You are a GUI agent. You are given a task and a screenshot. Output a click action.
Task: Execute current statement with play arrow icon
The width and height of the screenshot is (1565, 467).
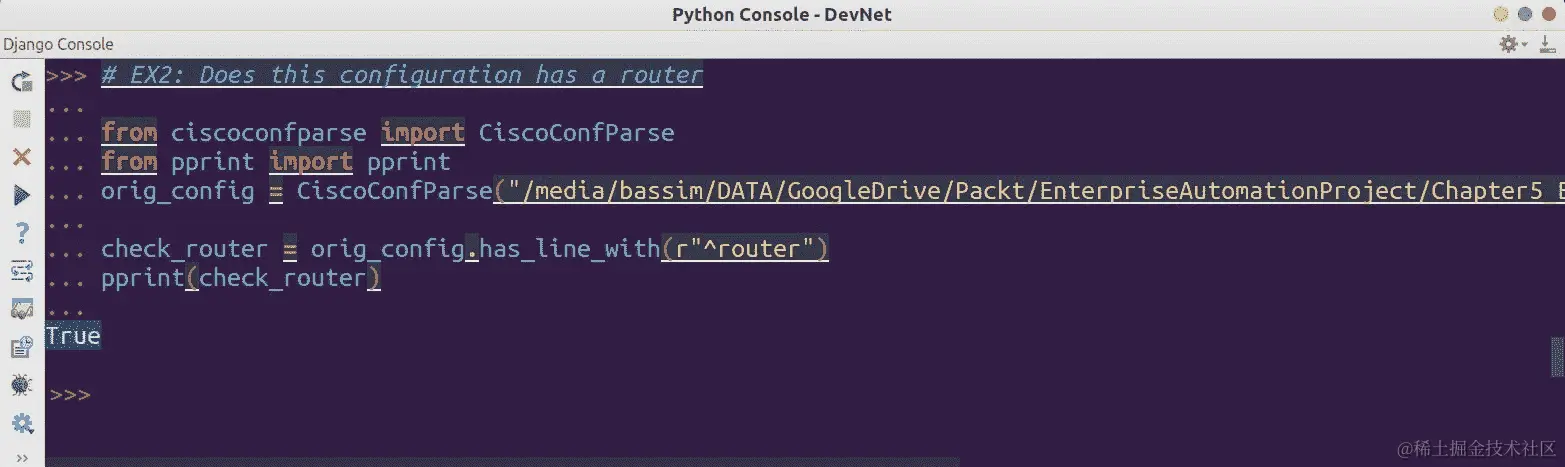(x=22, y=195)
